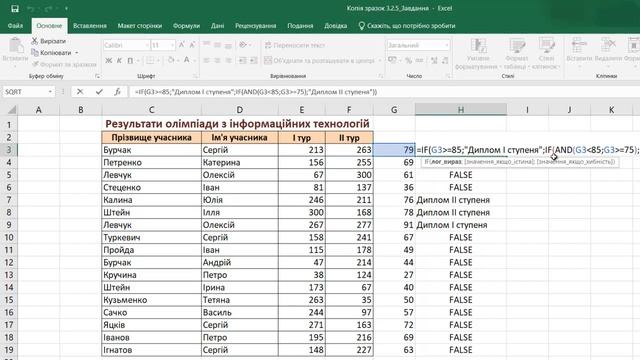
Task: Open the font size 11 dropdown
Action: click(173, 45)
